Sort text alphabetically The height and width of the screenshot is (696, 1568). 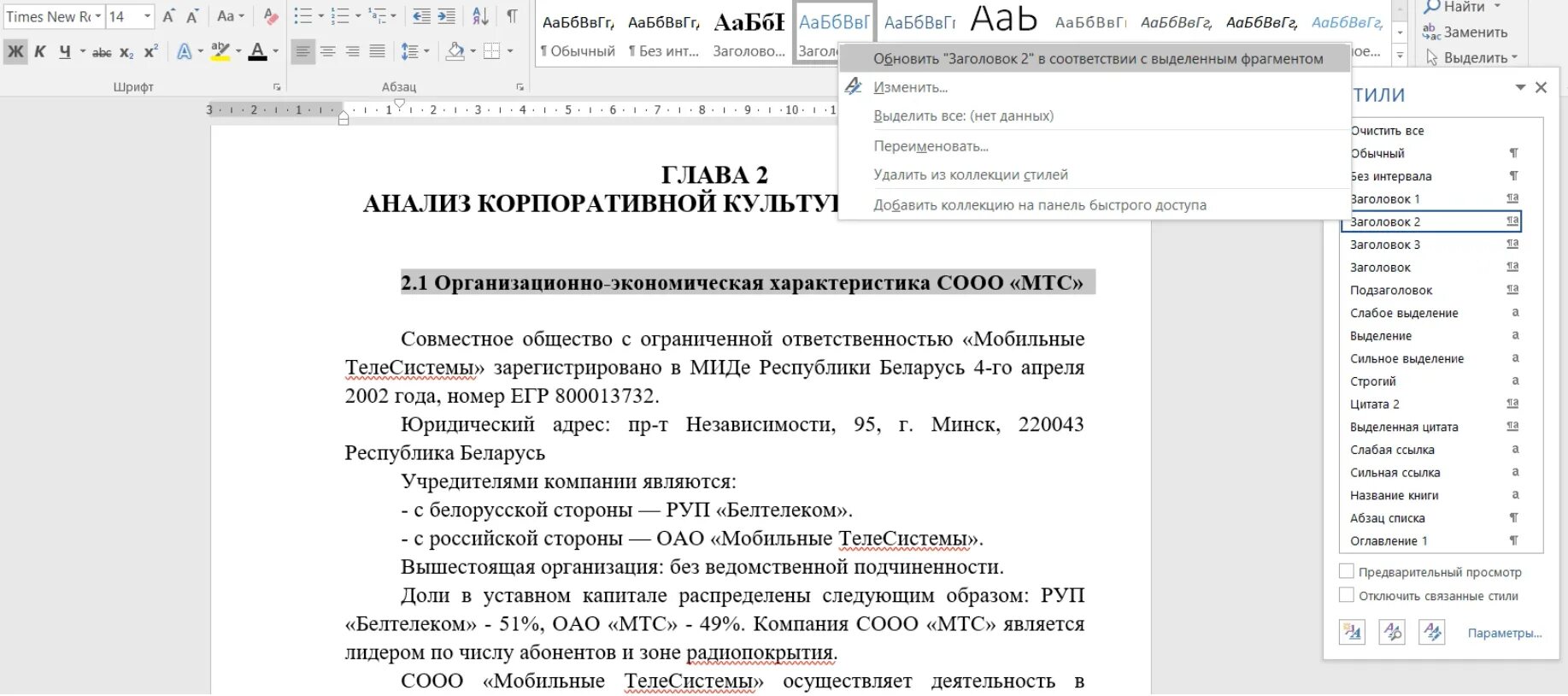[x=481, y=16]
